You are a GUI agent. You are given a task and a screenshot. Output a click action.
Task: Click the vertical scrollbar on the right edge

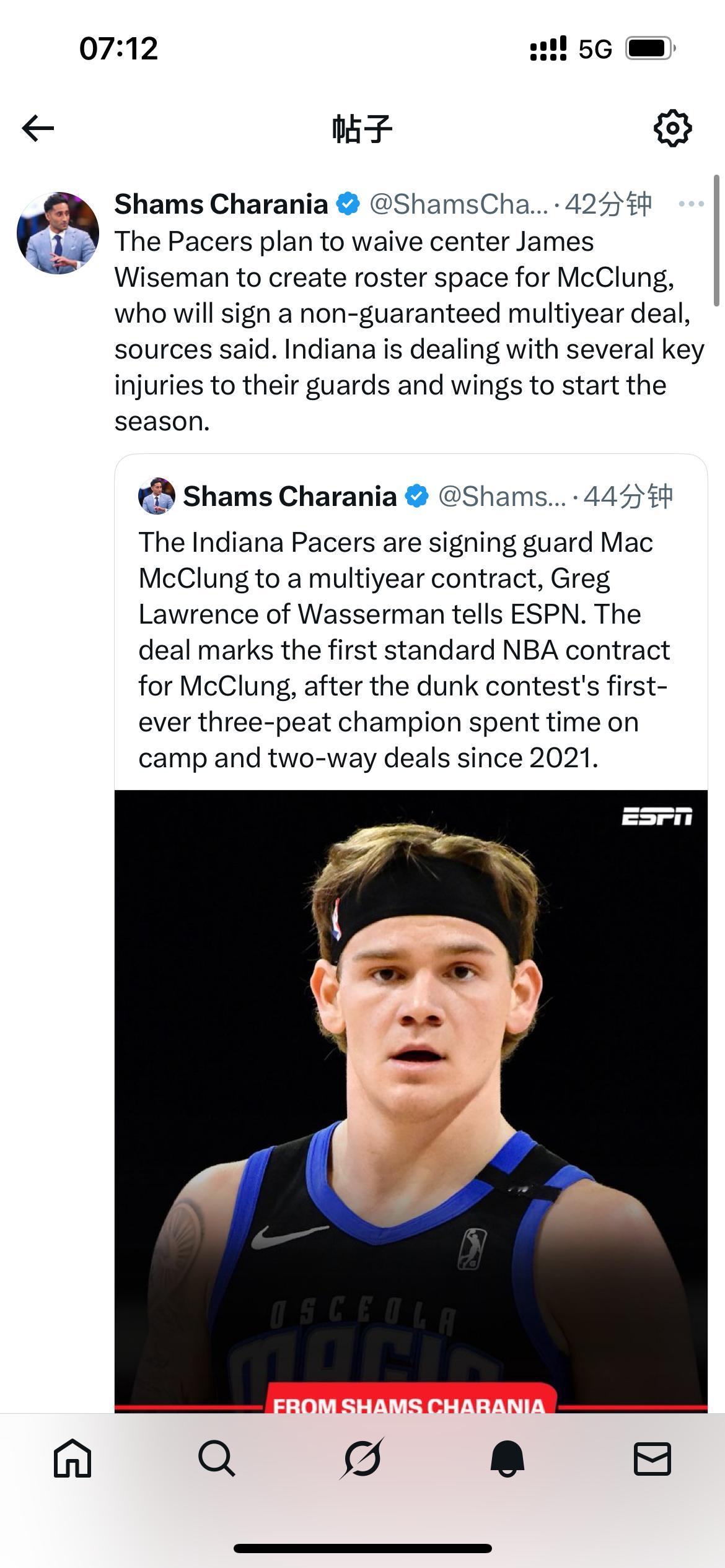pyautogui.click(x=717, y=242)
